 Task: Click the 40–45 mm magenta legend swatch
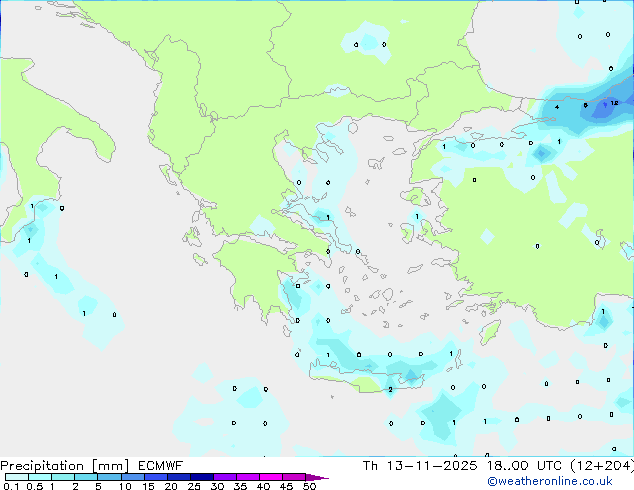(x=271, y=477)
